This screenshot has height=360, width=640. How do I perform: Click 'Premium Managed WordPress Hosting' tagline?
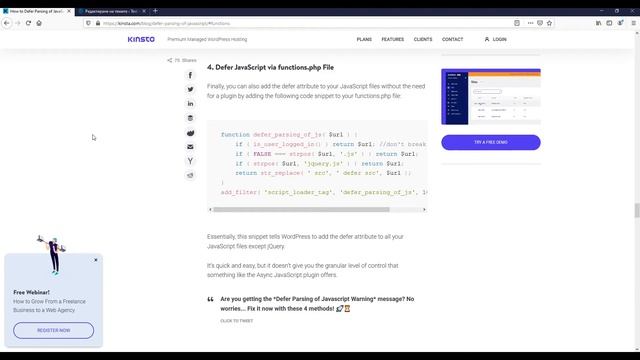pyautogui.click(x=207, y=40)
